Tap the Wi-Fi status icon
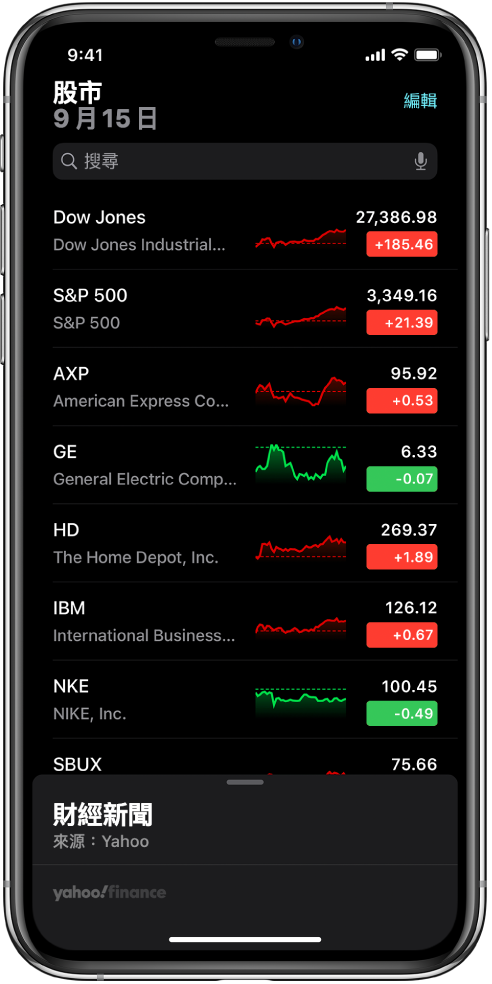Viewport: 492px width, 984px height. 399,55
